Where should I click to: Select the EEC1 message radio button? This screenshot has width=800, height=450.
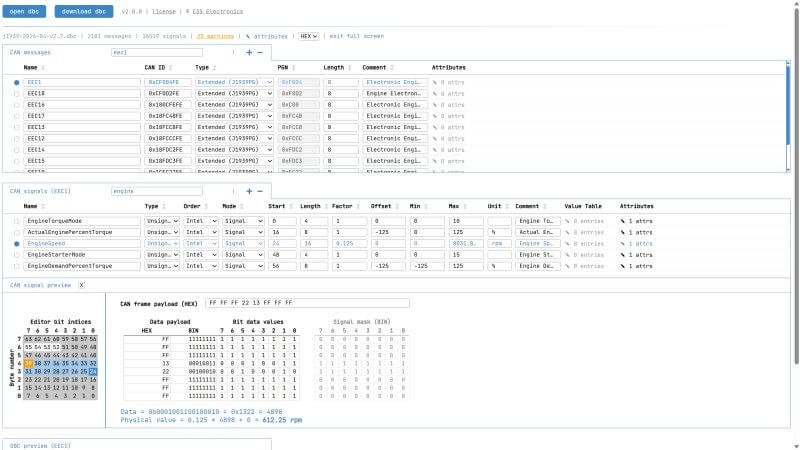17,82
